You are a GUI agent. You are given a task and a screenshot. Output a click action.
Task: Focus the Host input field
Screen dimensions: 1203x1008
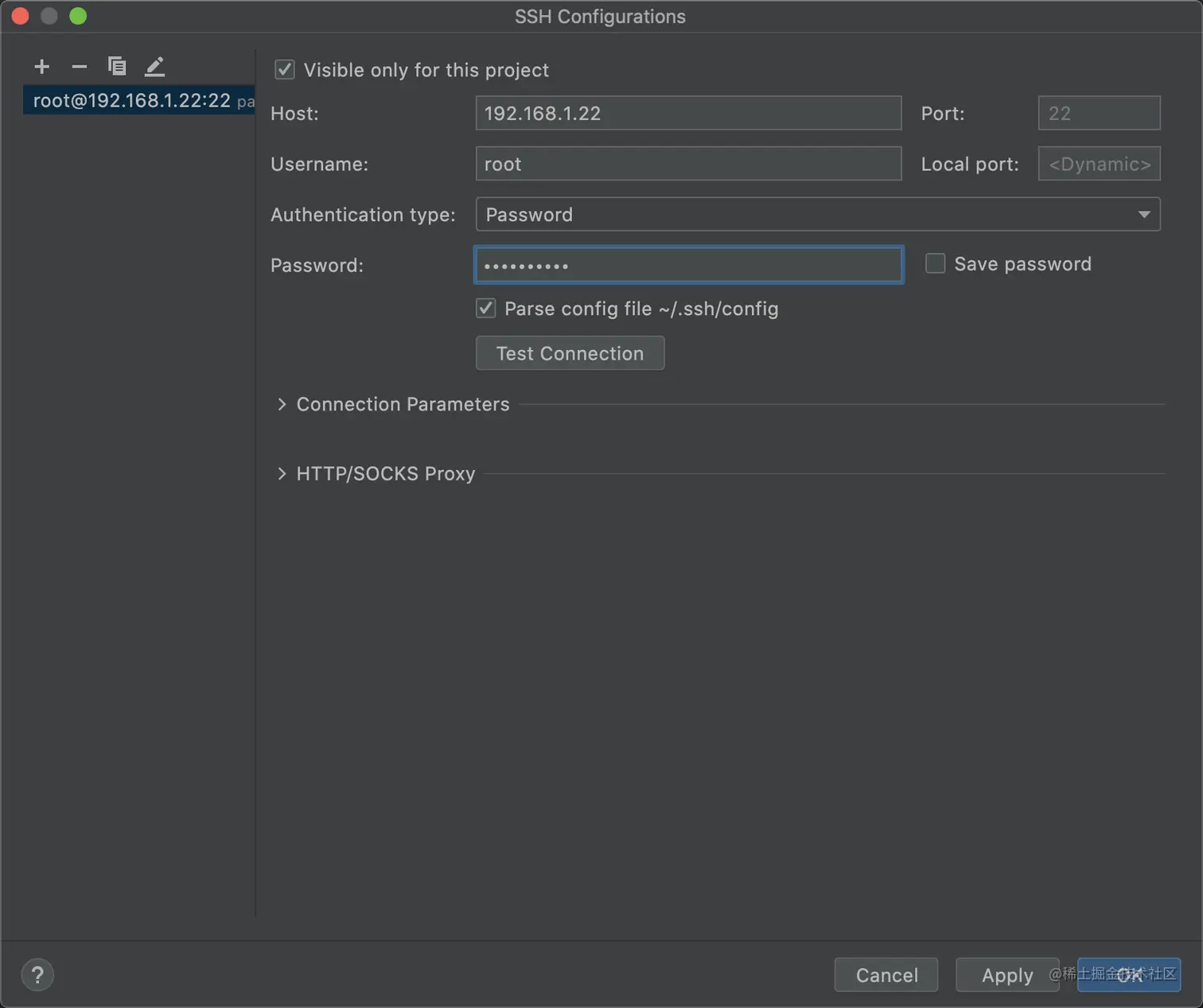click(688, 113)
